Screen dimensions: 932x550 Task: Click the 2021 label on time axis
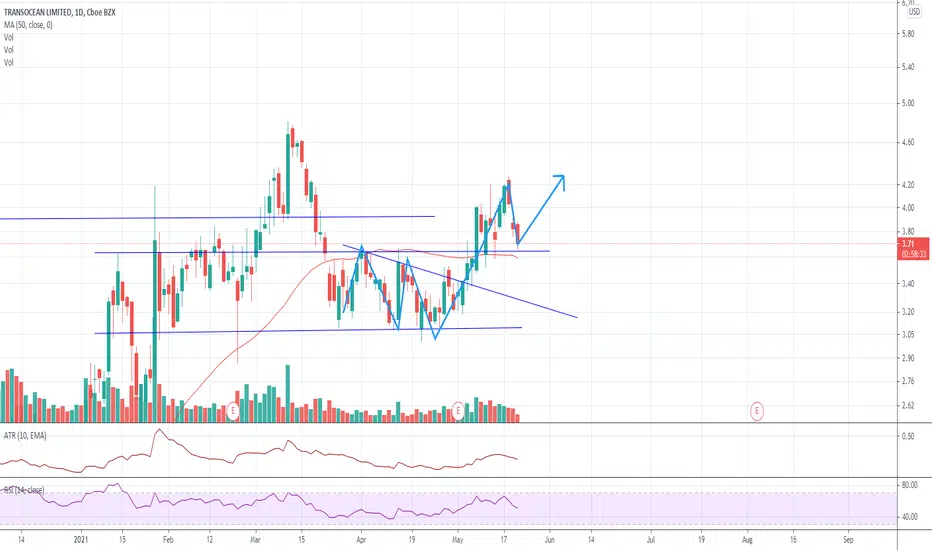coord(81,540)
